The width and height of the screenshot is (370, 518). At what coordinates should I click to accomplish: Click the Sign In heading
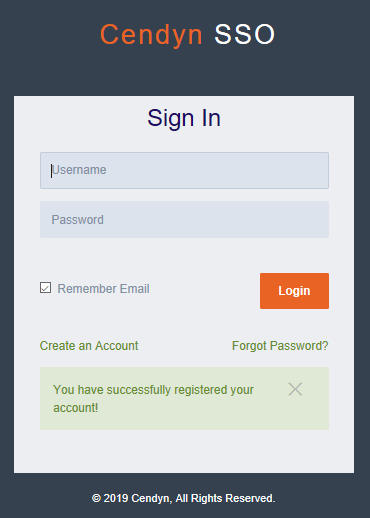point(184,118)
